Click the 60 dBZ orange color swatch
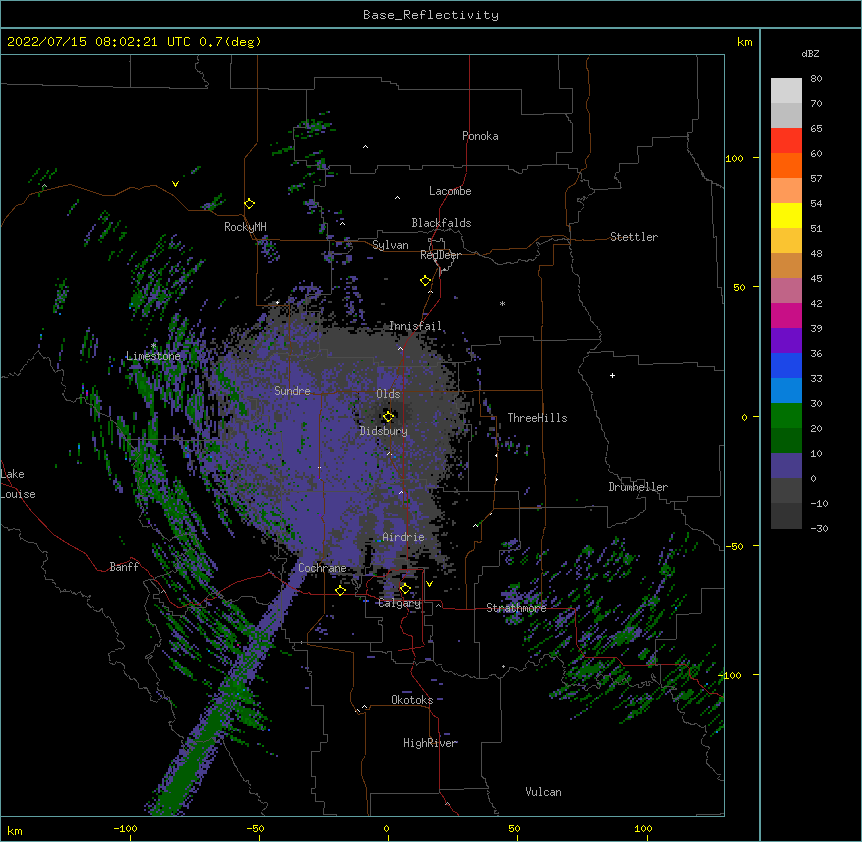 point(786,165)
